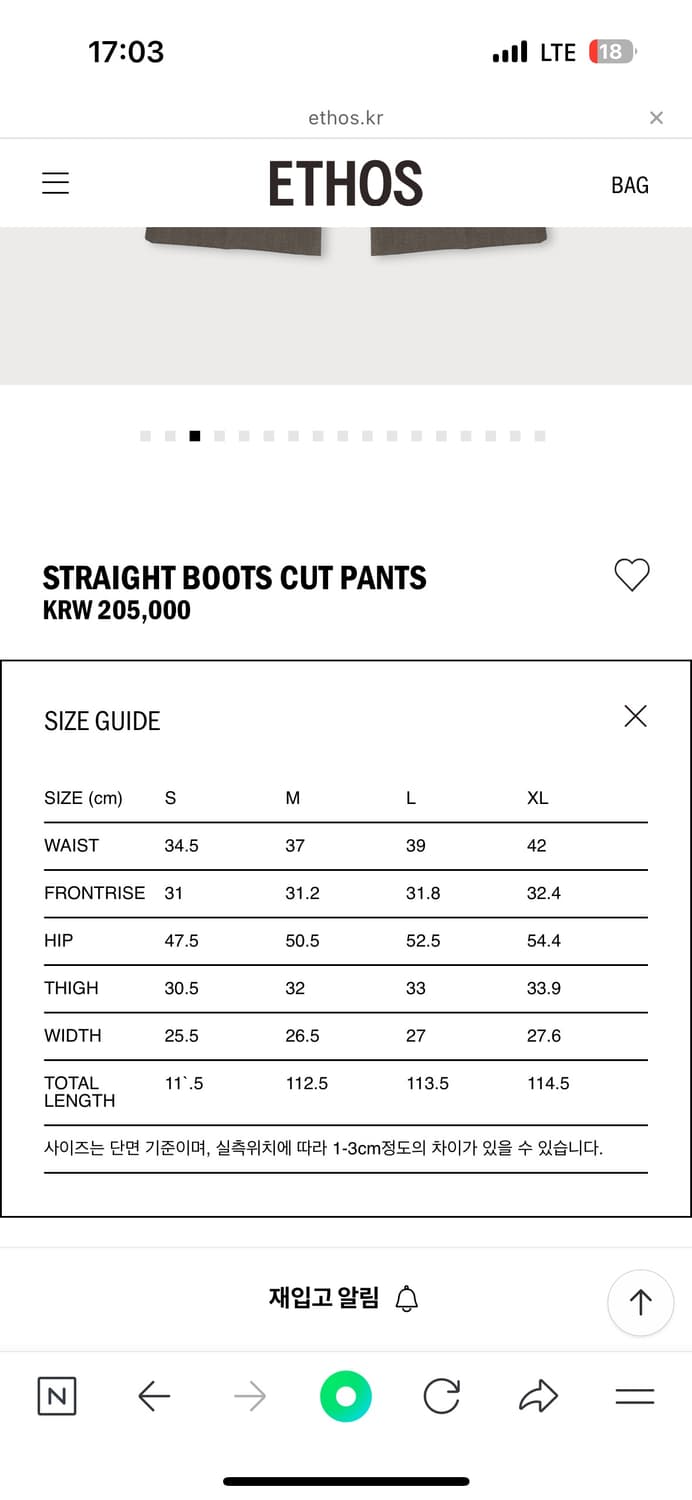Add pants to wishlist with heart icon
The height and width of the screenshot is (1500, 692).
(x=631, y=575)
